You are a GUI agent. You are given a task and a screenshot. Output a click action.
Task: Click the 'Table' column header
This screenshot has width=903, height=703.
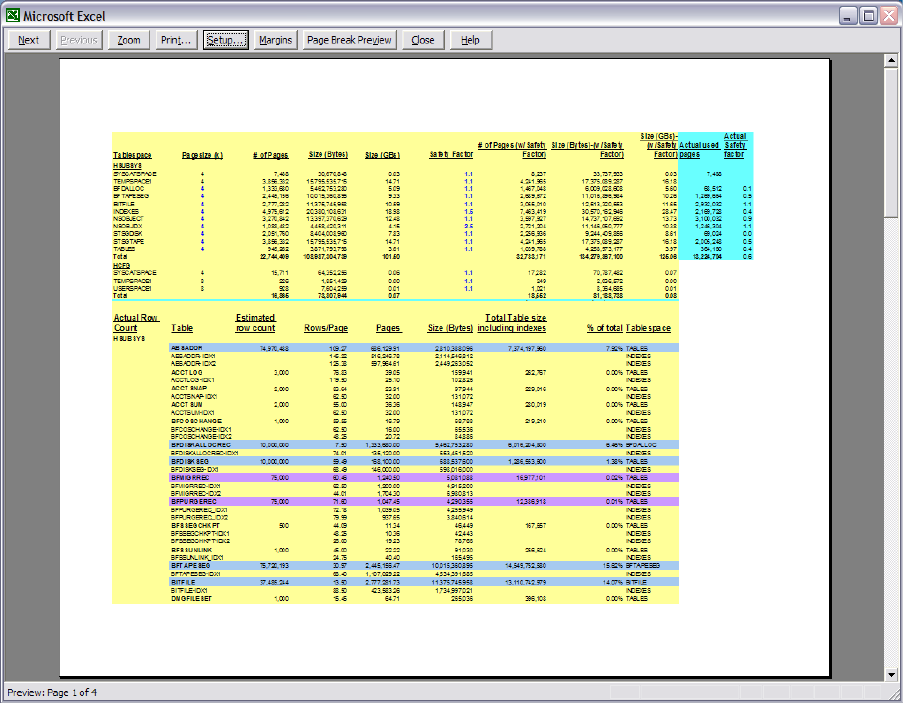(182, 328)
